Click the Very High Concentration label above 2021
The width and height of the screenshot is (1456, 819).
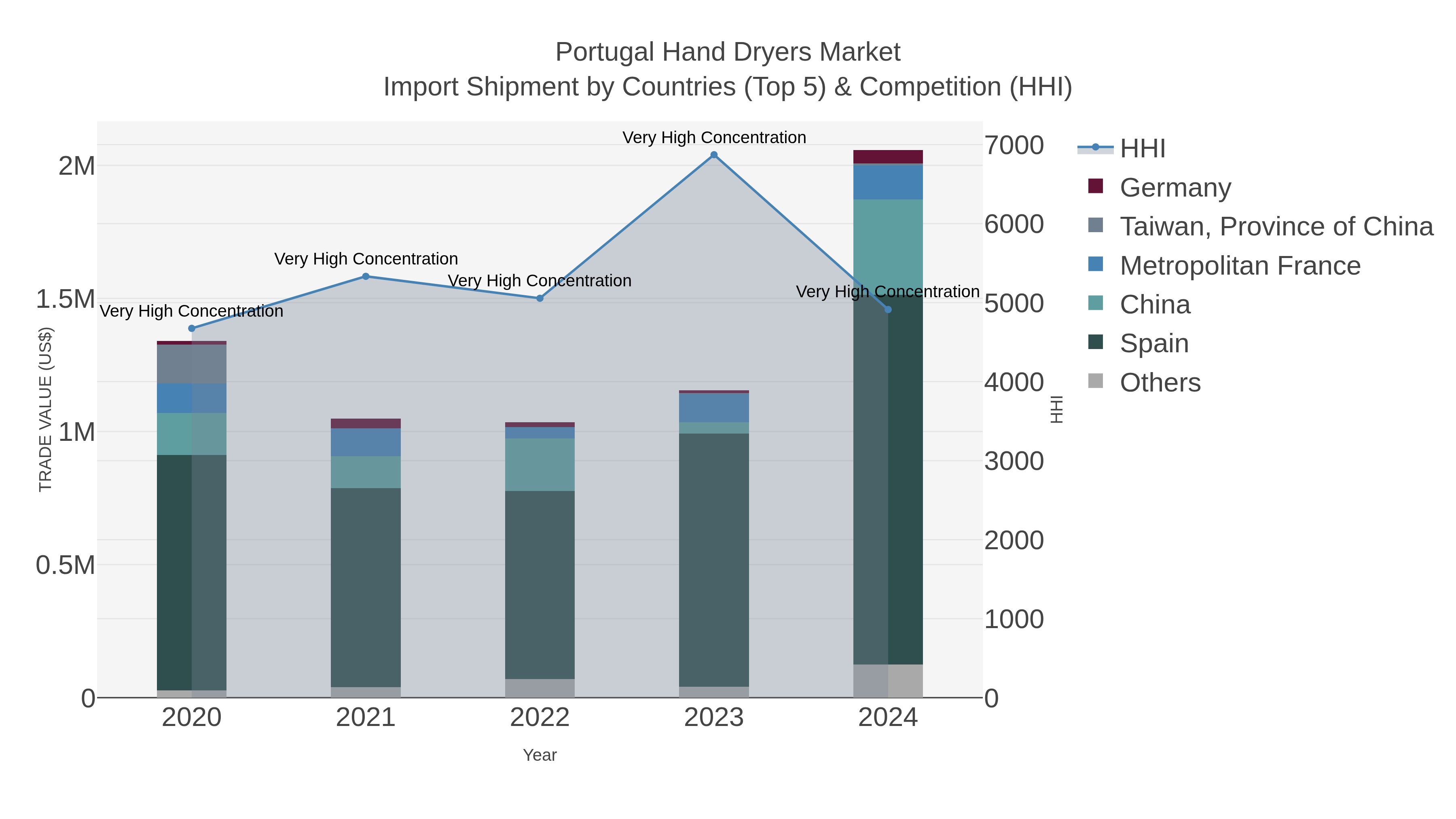366,259
